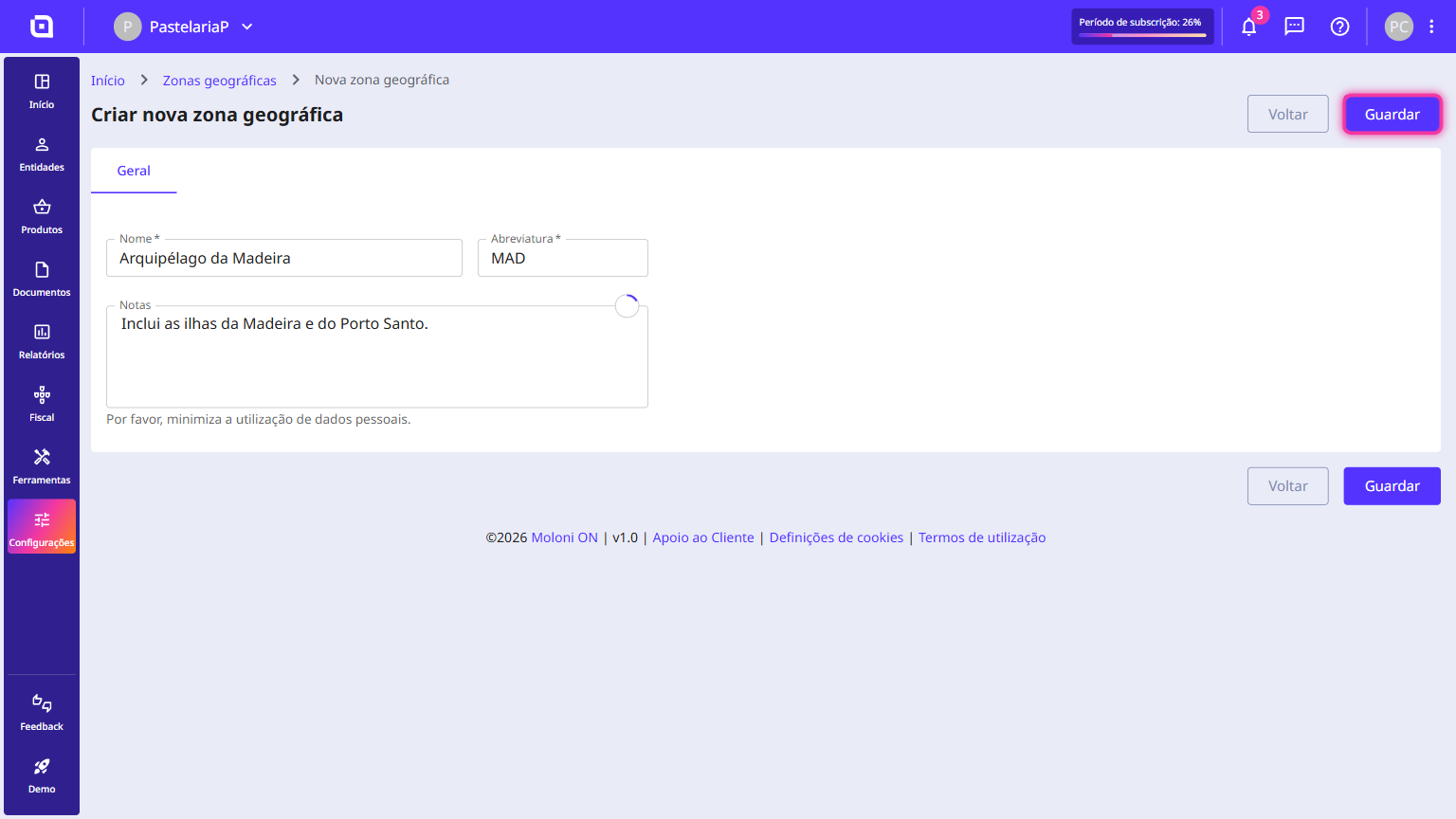Viewport: 1456px width, 819px height.
Task: Click 'Nova zona geográfica' breadcrumb text
Action: click(382, 81)
